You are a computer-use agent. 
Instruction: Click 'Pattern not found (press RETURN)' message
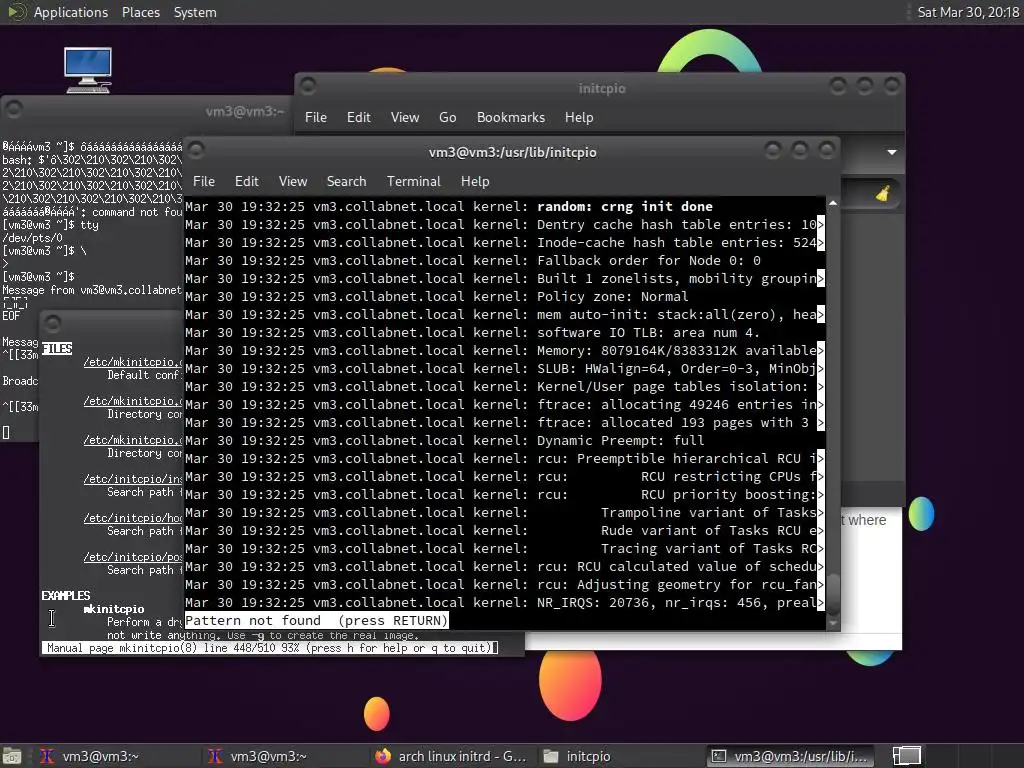[x=317, y=620]
